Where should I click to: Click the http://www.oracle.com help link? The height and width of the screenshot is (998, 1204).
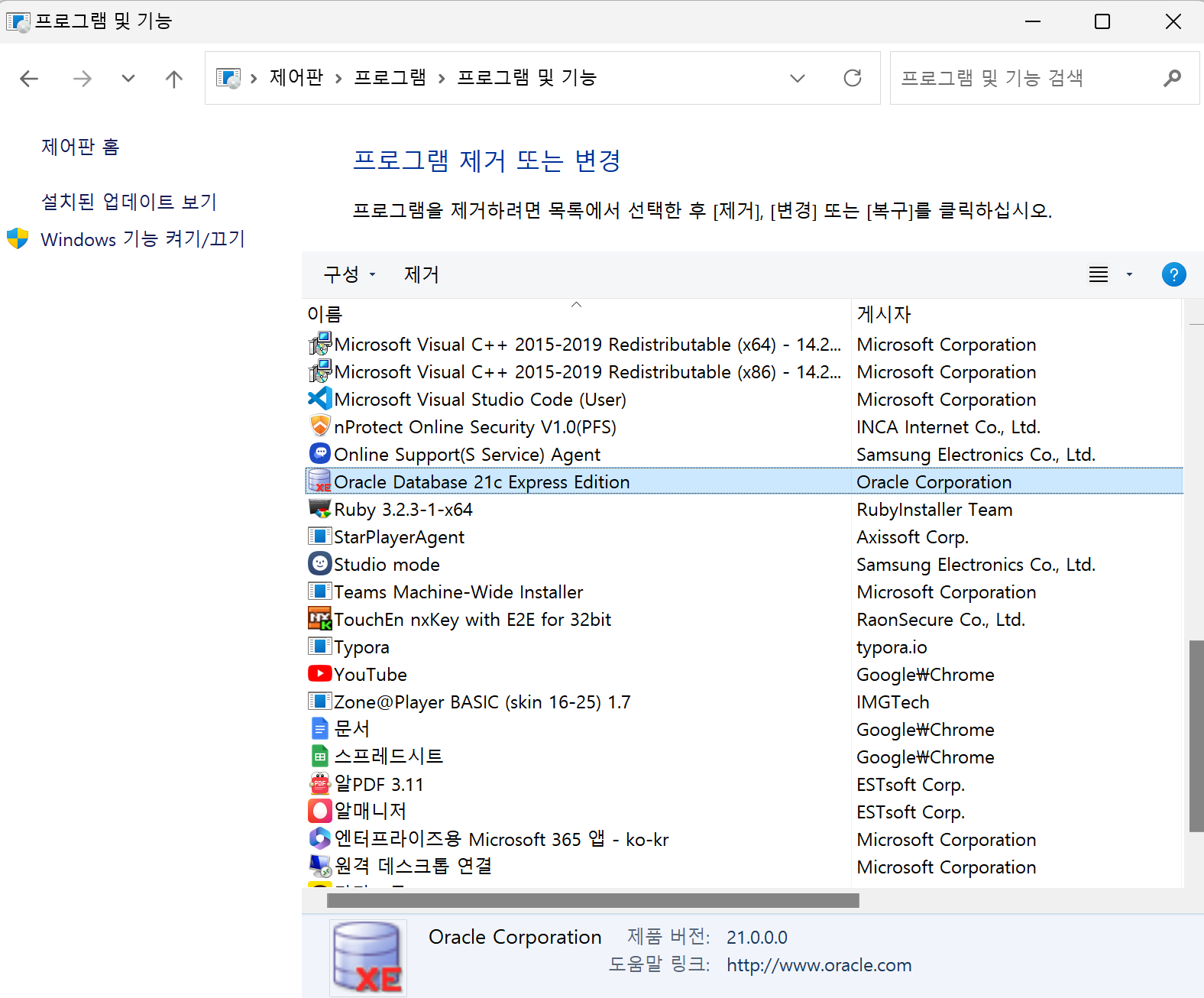[x=819, y=965]
